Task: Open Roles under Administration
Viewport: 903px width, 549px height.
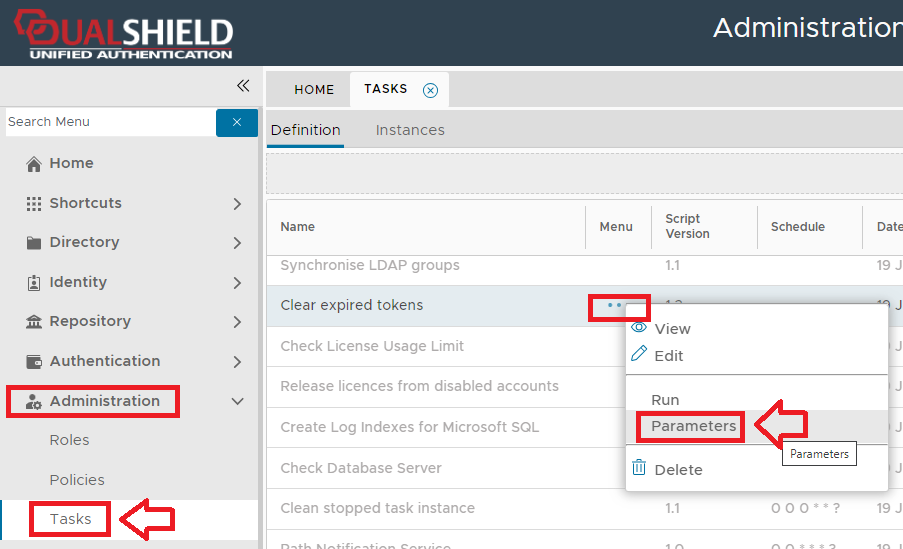Action: [x=70, y=440]
